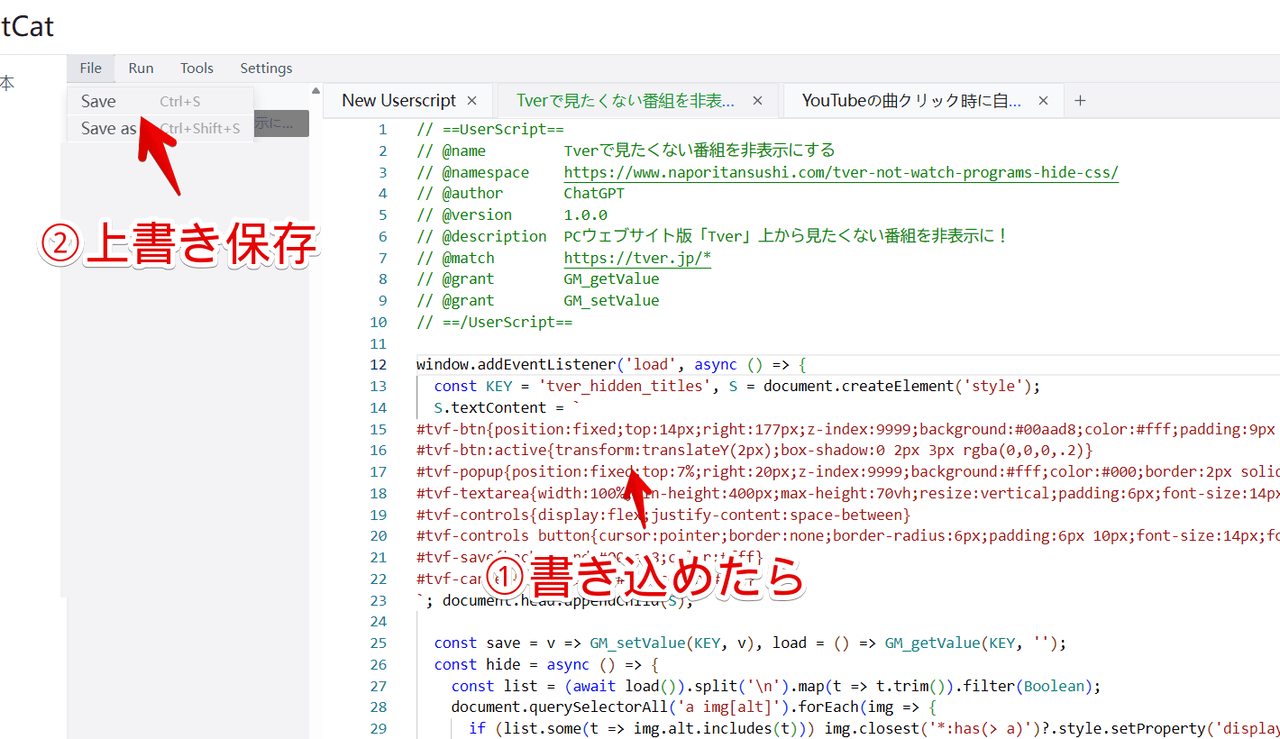Click the #tvf-popup CSS line
The width and height of the screenshot is (1280, 739).
coord(848,472)
